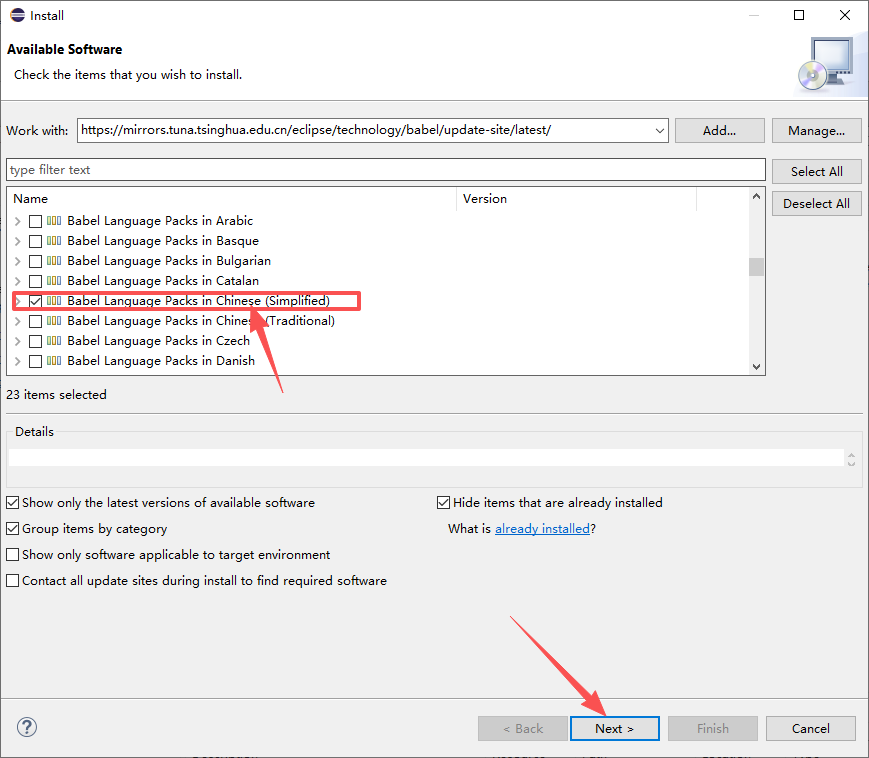The width and height of the screenshot is (869, 758).
Task: Click the type filter text field
Action: (386, 170)
